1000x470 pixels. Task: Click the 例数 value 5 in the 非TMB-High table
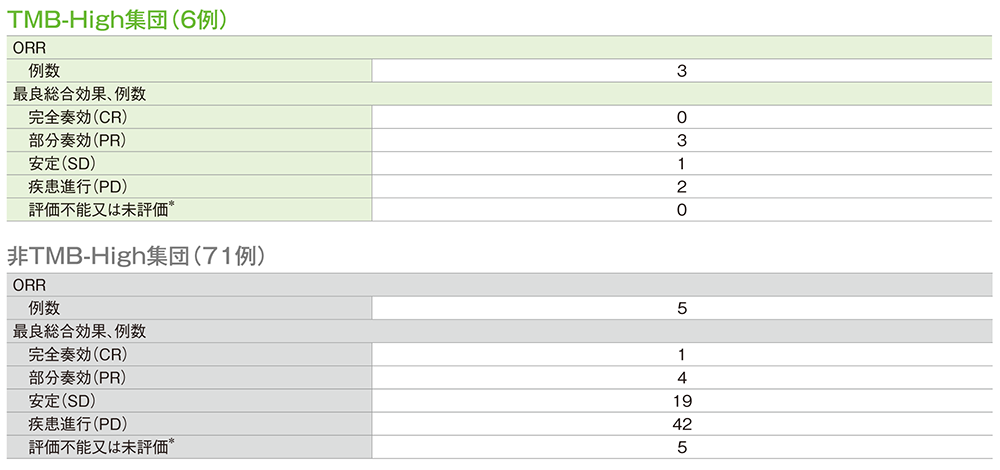(681, 308)
